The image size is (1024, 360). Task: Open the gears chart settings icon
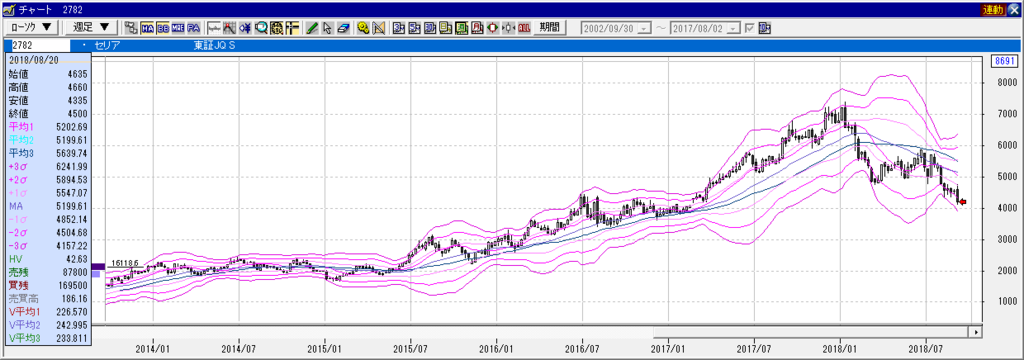pos(363,28)
